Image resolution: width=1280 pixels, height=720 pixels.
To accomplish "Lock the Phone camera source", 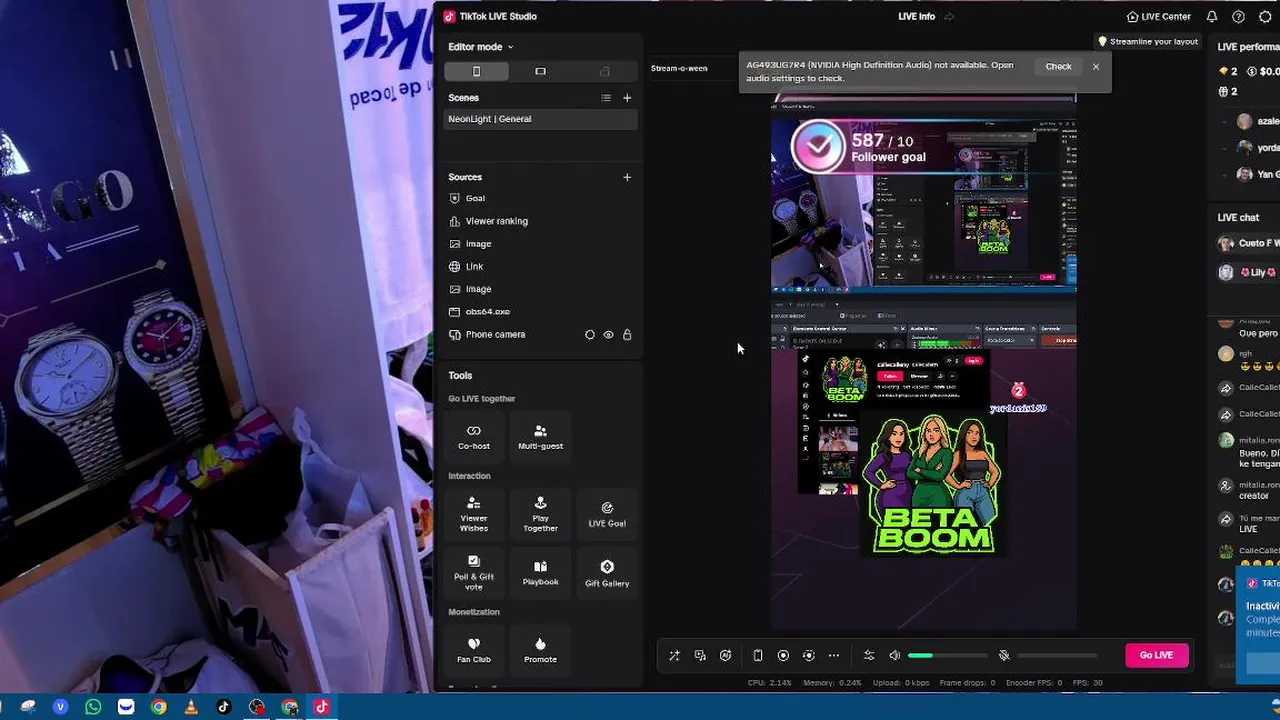I will coord(627,335).
